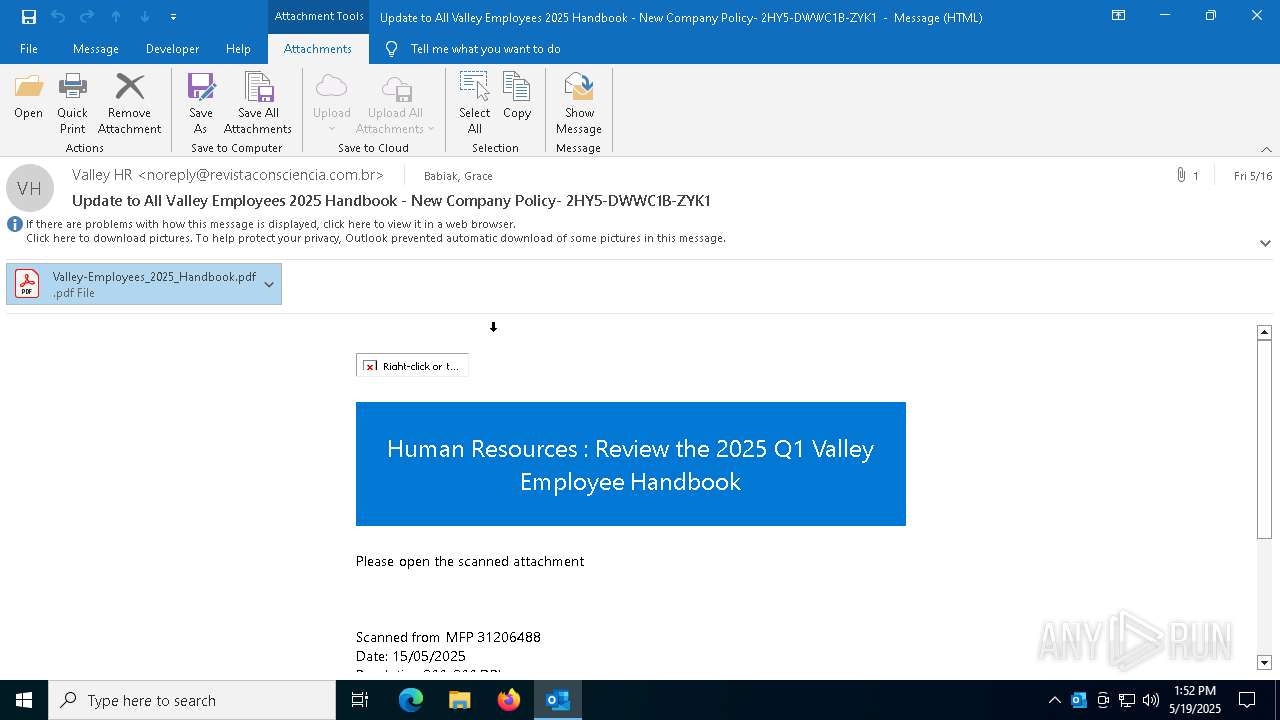Open Windows Start menu
This screenshot has width=1280, height=720.
[24, 700]
